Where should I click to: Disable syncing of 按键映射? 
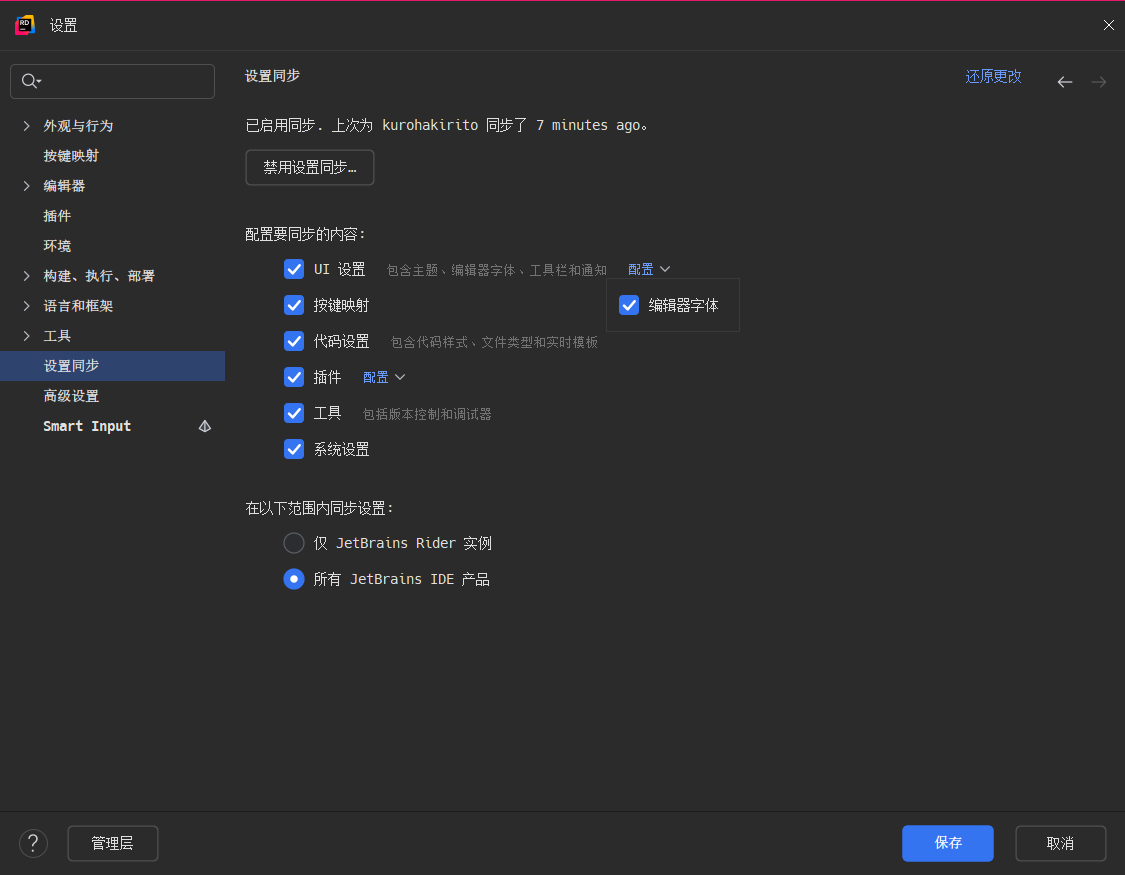pyautogui.click(x=293, y=305)
